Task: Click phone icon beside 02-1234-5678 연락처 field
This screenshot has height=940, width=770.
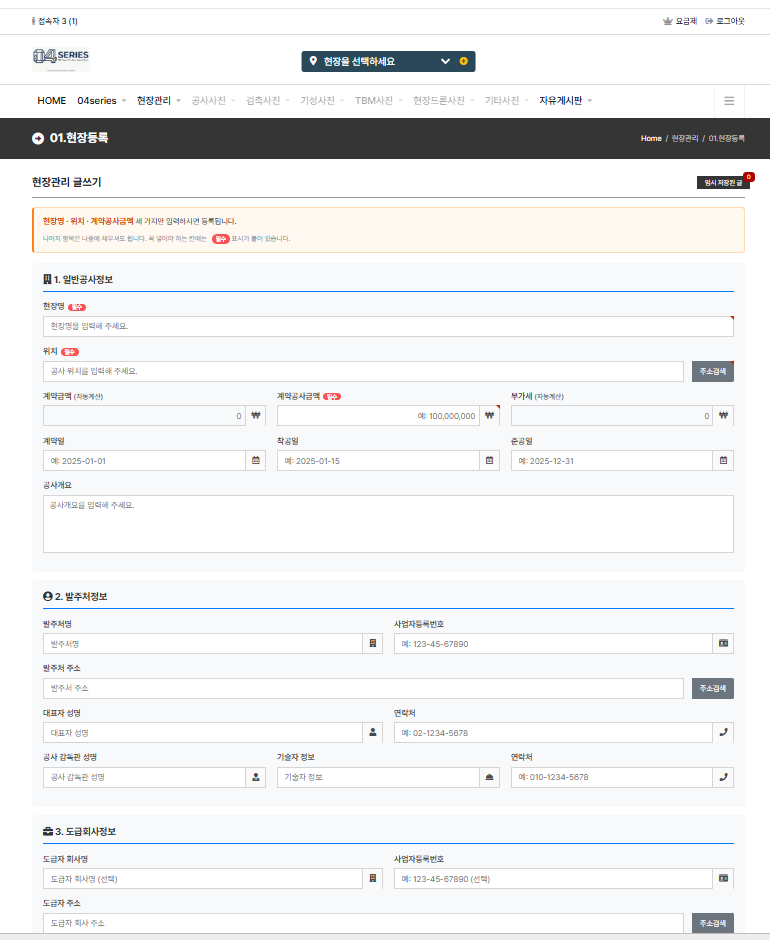Action: [723, 733]
